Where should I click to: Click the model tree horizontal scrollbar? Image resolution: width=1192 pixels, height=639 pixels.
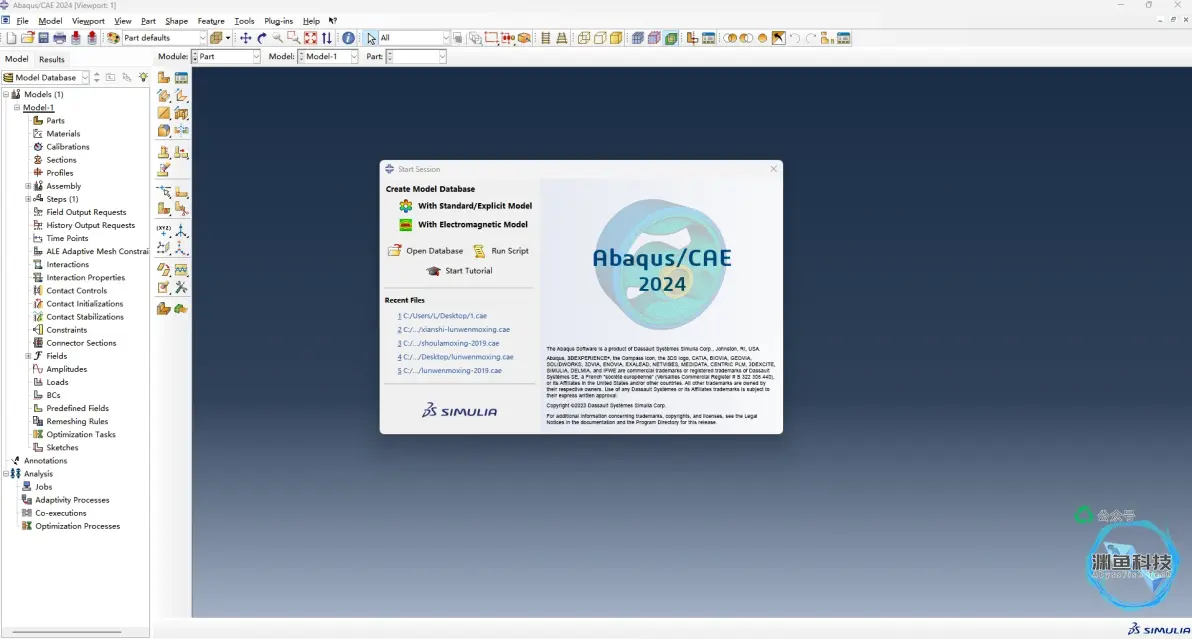67,631
